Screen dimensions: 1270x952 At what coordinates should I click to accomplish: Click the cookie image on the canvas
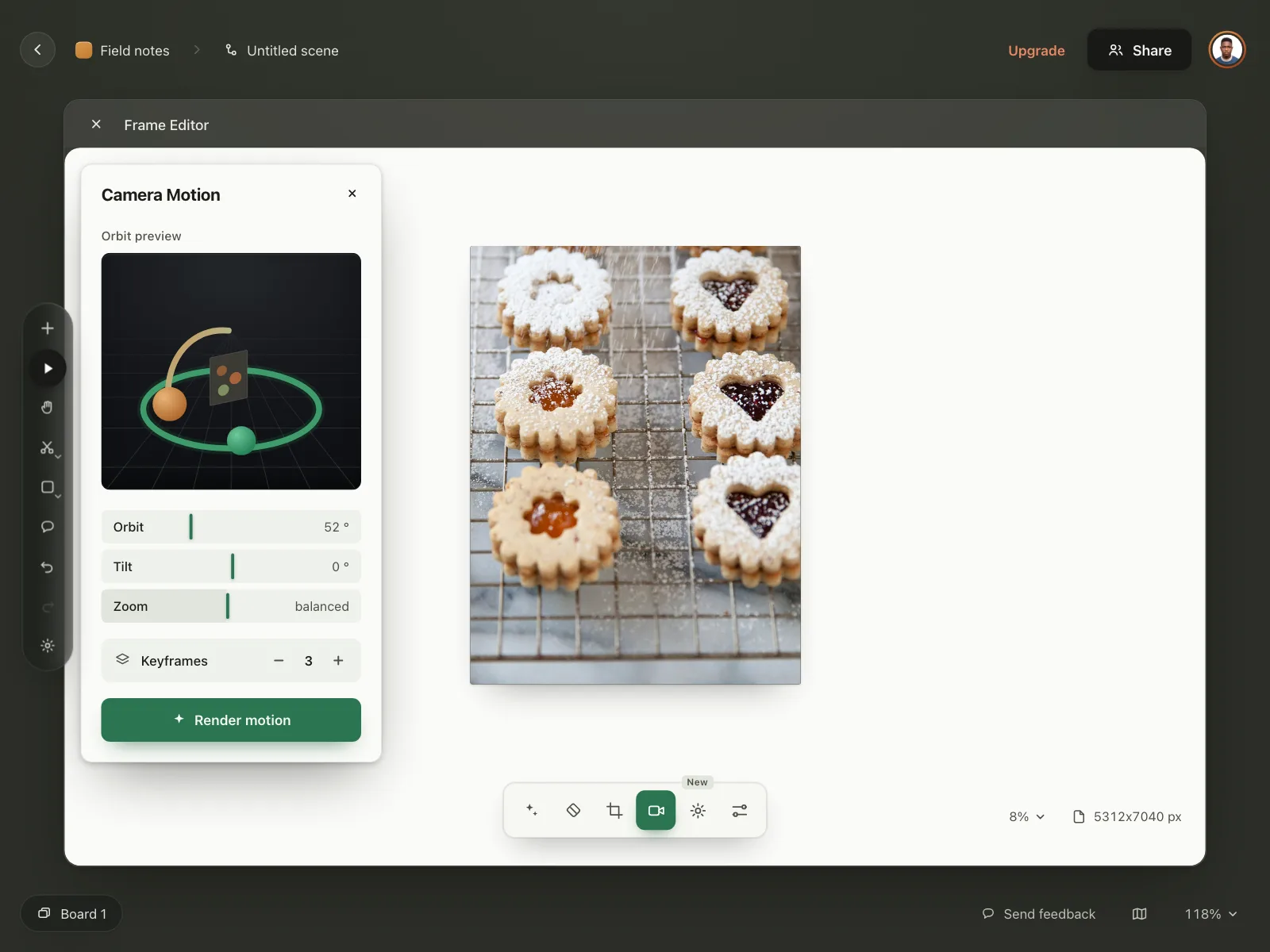coord(635,465)
